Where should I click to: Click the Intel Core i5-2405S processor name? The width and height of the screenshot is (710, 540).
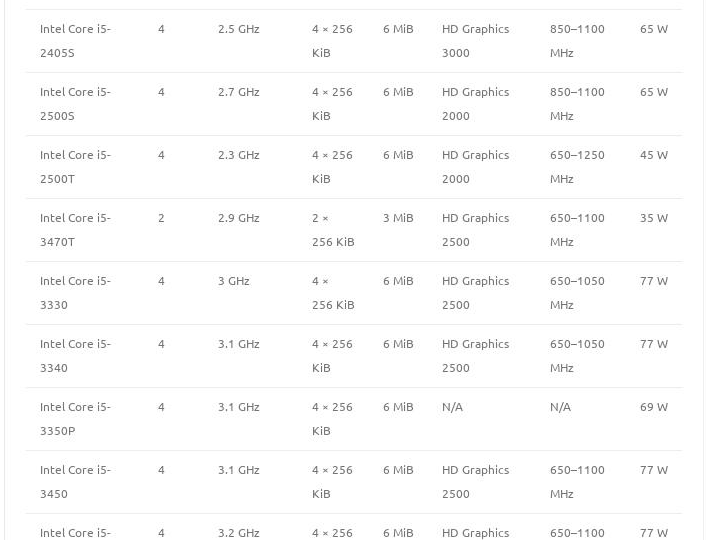(75, 41)
